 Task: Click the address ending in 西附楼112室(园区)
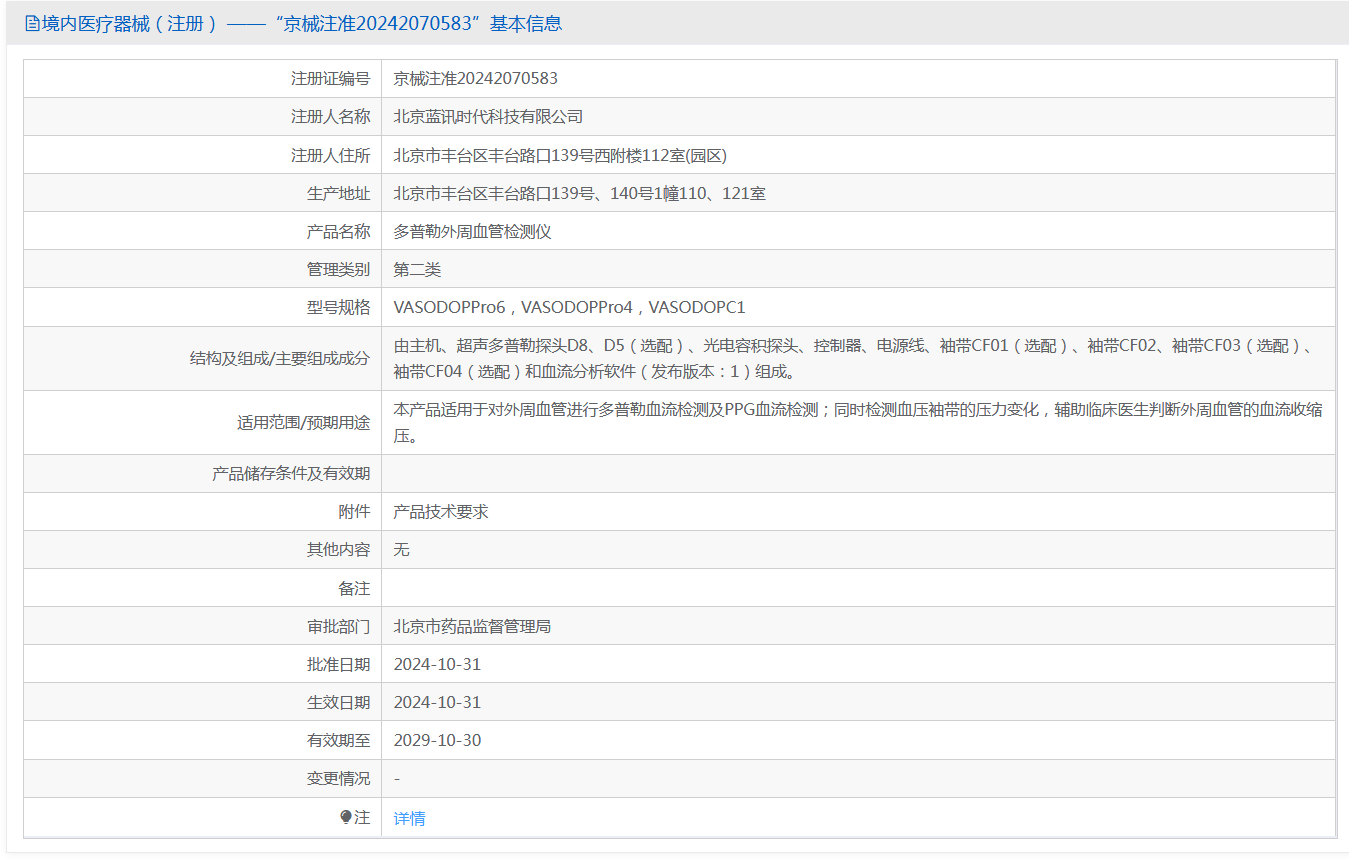[x=560, y=155]
